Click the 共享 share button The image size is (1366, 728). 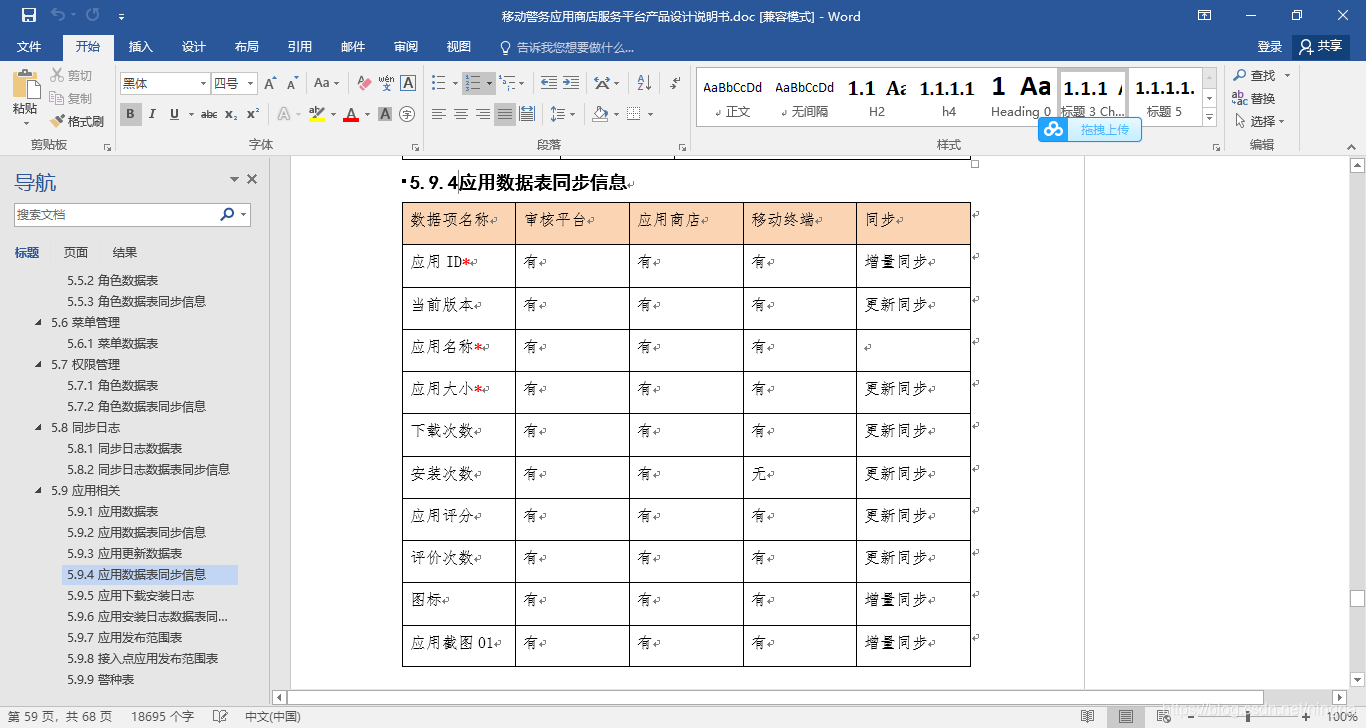[1321, 47]
